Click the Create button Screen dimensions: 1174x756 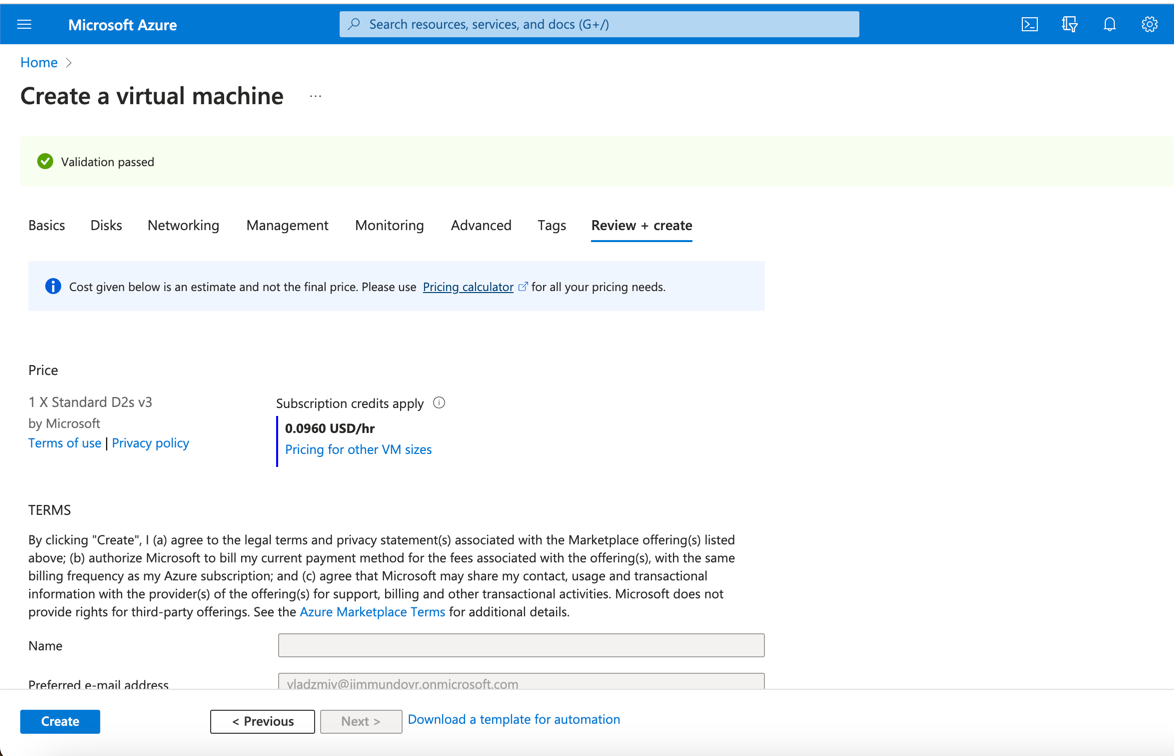click(x=60, y=722)
